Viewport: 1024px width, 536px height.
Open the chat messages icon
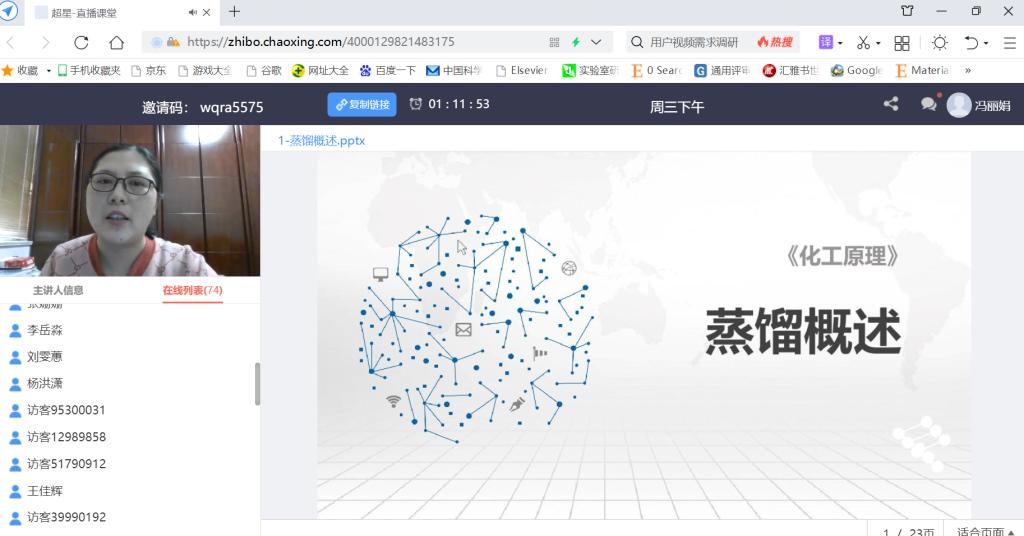pos(928,104)
